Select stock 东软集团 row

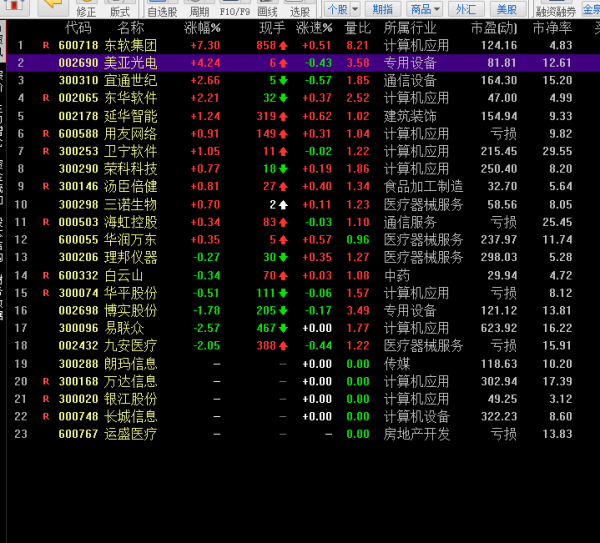coord(303,45)
